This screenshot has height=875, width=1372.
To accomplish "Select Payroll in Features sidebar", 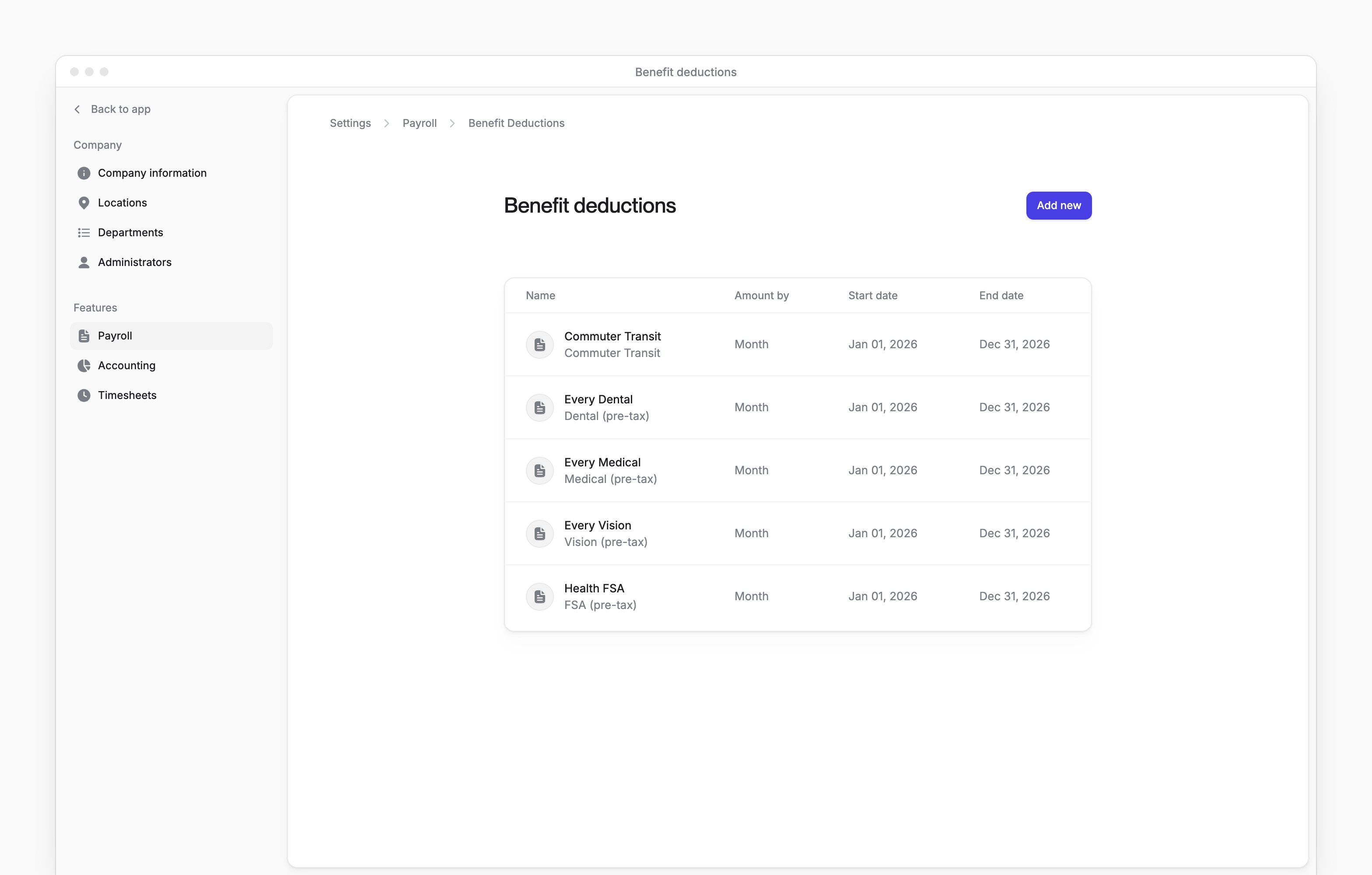I will [x=171, y=336].
